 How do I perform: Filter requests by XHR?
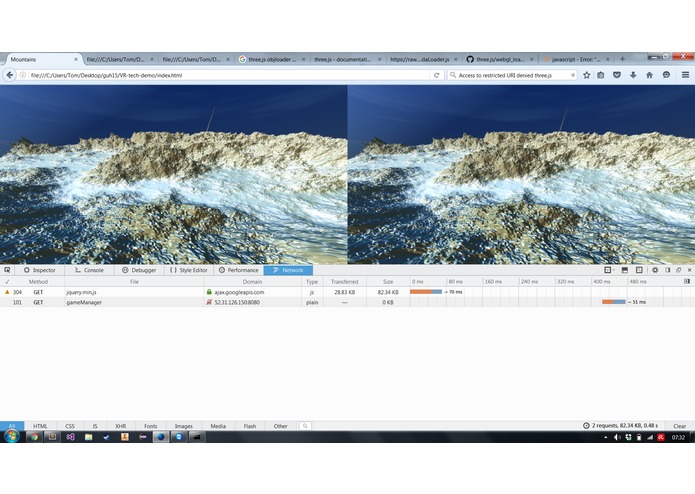pyautogui.click(x=121, y=426)
